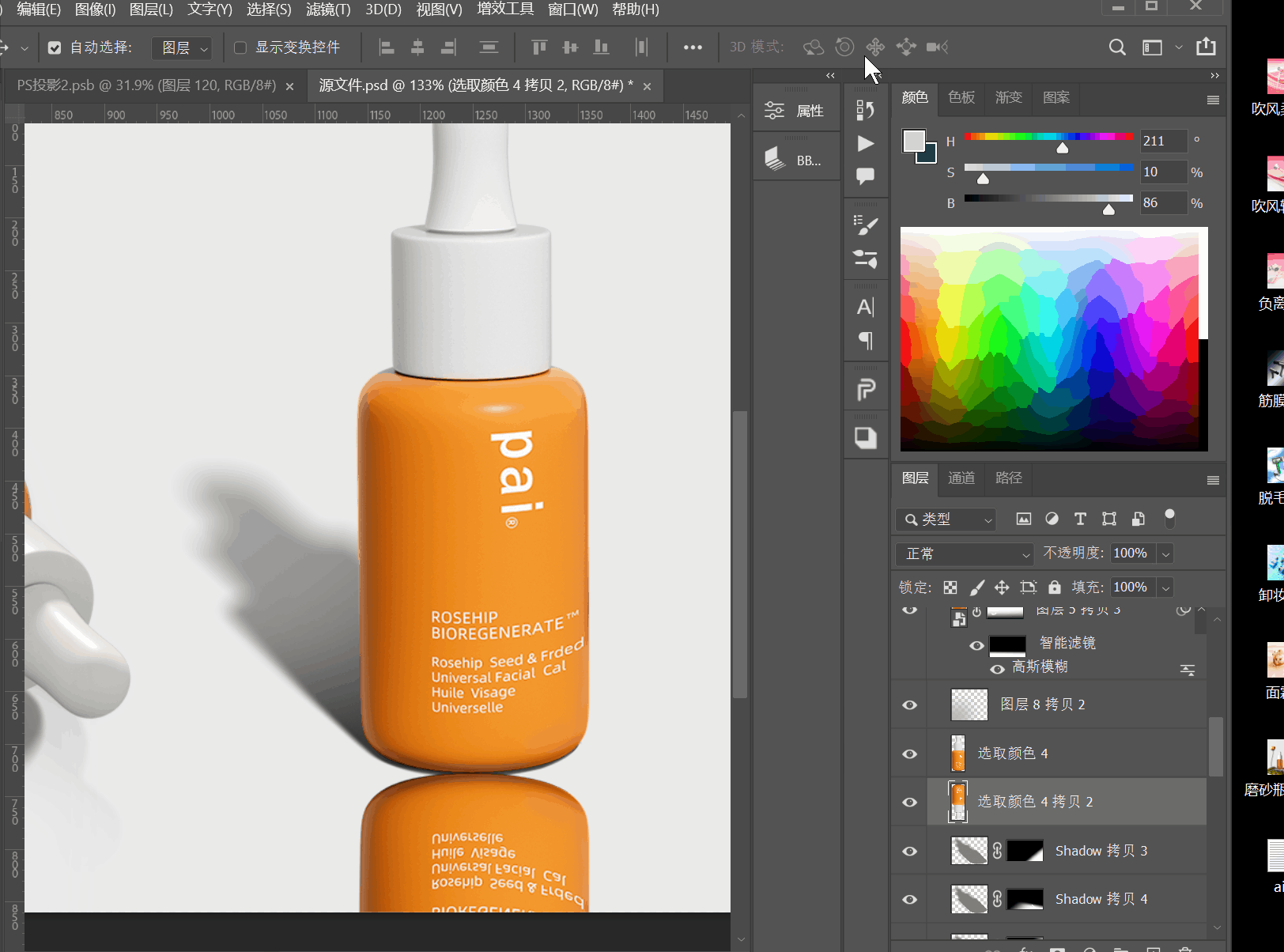
Task: Hide the 选取颜色 4 layer
Action: (910, 754)
